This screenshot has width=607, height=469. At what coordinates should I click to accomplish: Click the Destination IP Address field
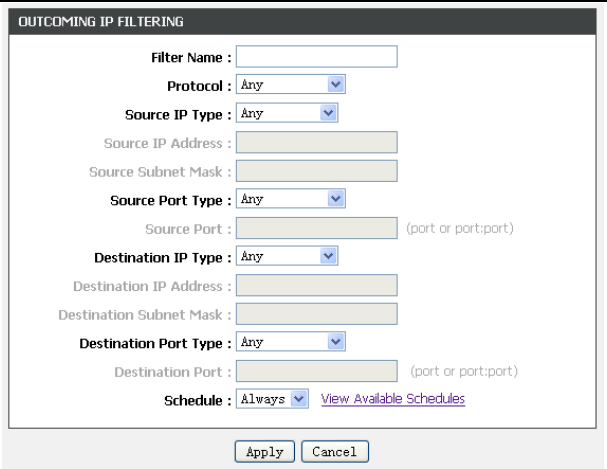tap(316, 285)
